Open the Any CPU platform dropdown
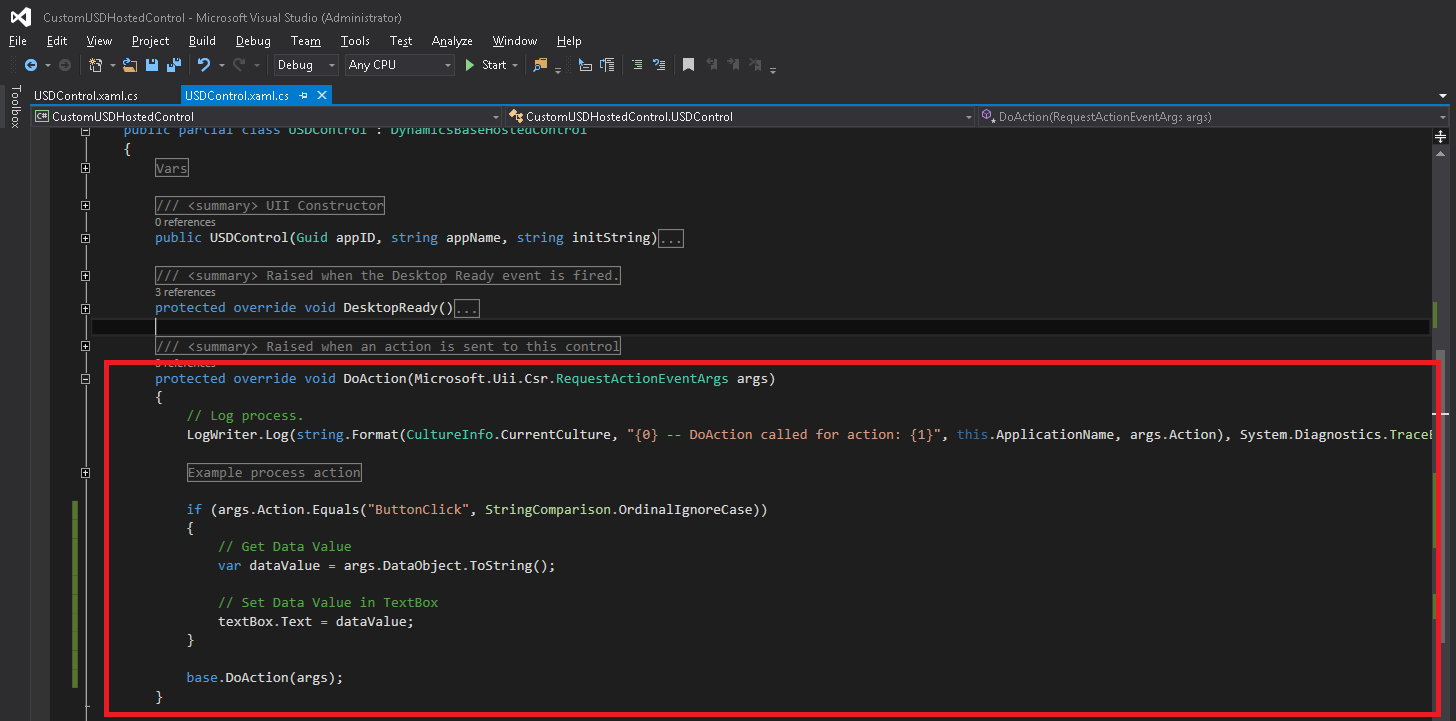This screenshot has height=721, width=1456. click(x=400, y=65)
